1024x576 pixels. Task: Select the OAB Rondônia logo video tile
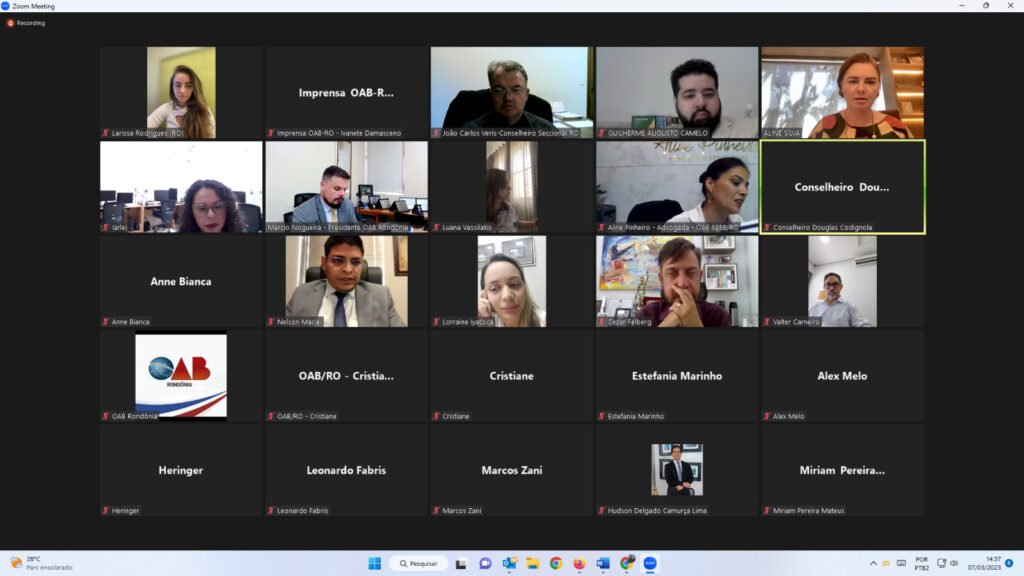tap(180, 375)
